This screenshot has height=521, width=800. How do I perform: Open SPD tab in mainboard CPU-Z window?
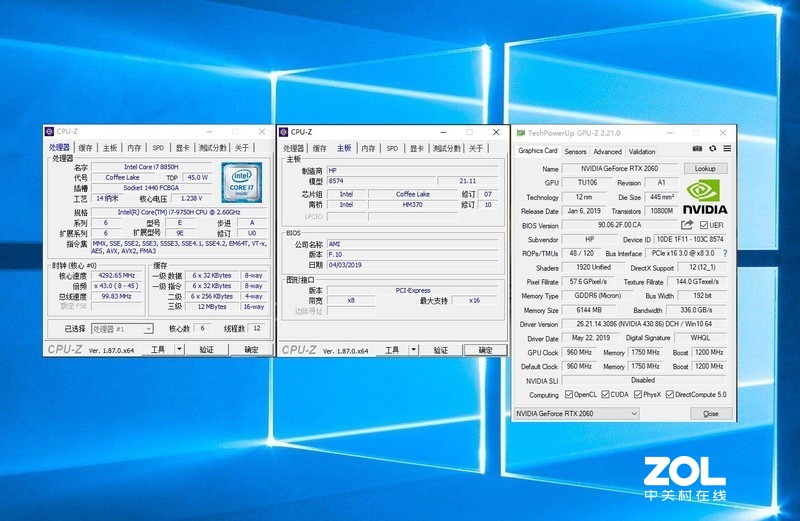click(392, 148)
